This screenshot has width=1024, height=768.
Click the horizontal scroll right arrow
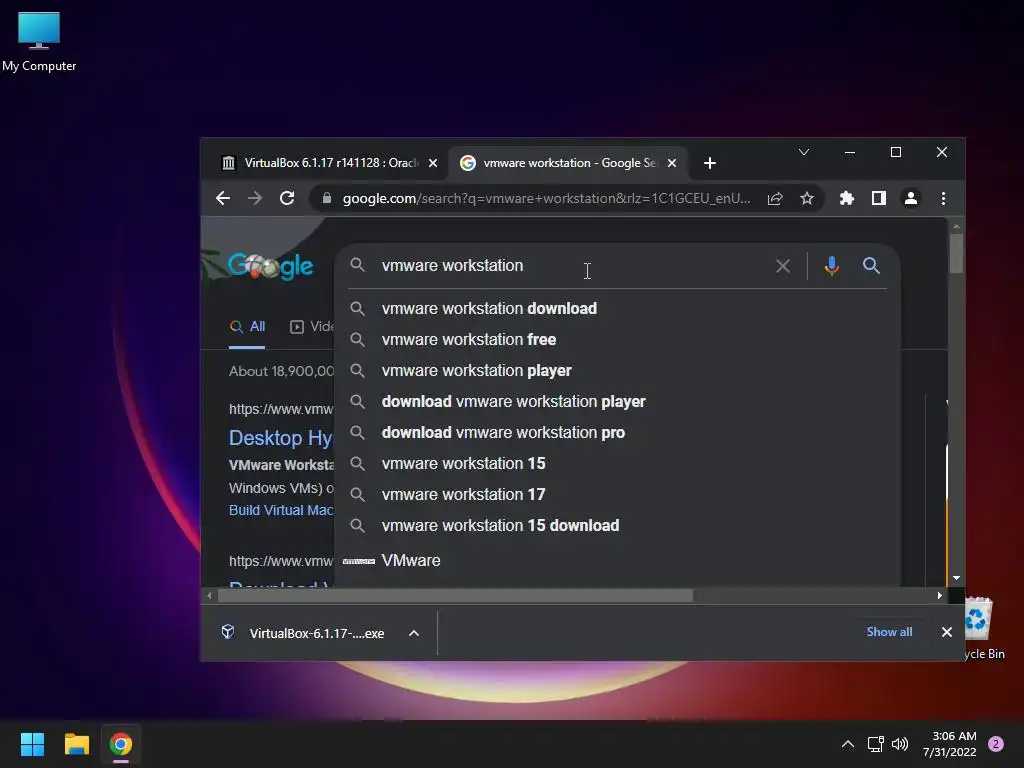click(940, 596)
